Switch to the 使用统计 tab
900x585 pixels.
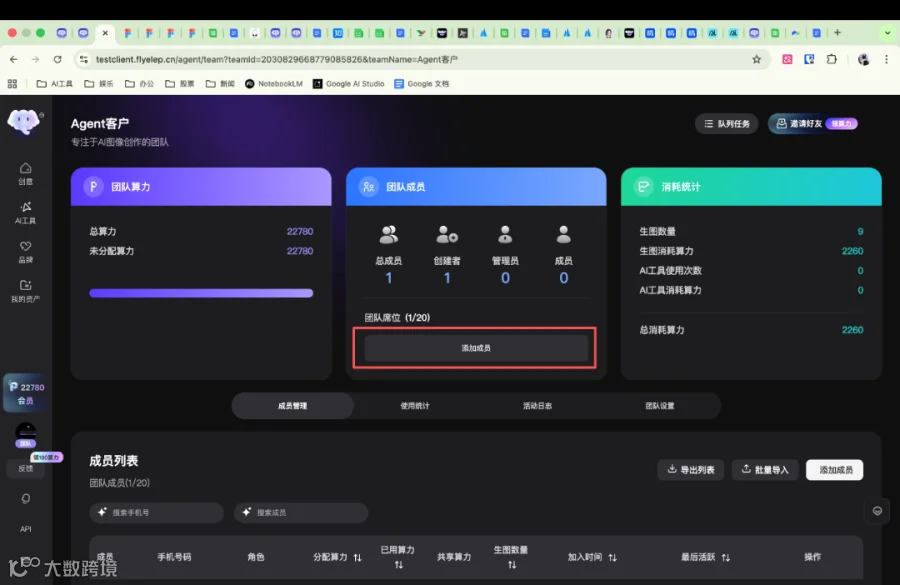pos(415,406)
